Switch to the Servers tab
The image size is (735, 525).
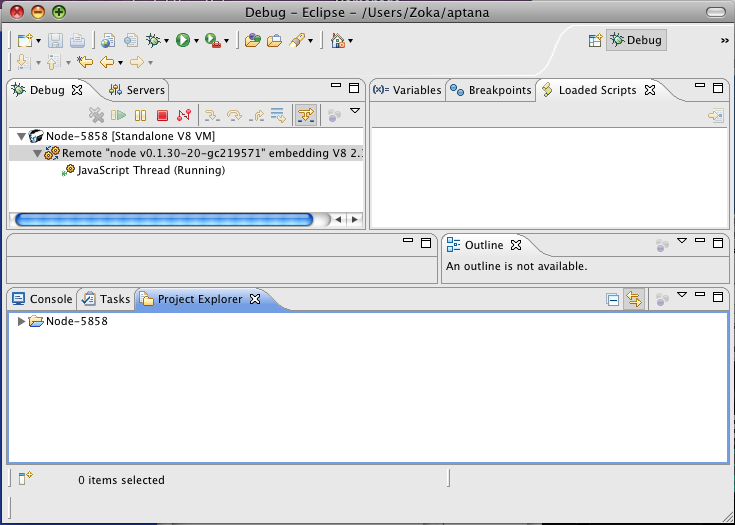coord(136,90)
